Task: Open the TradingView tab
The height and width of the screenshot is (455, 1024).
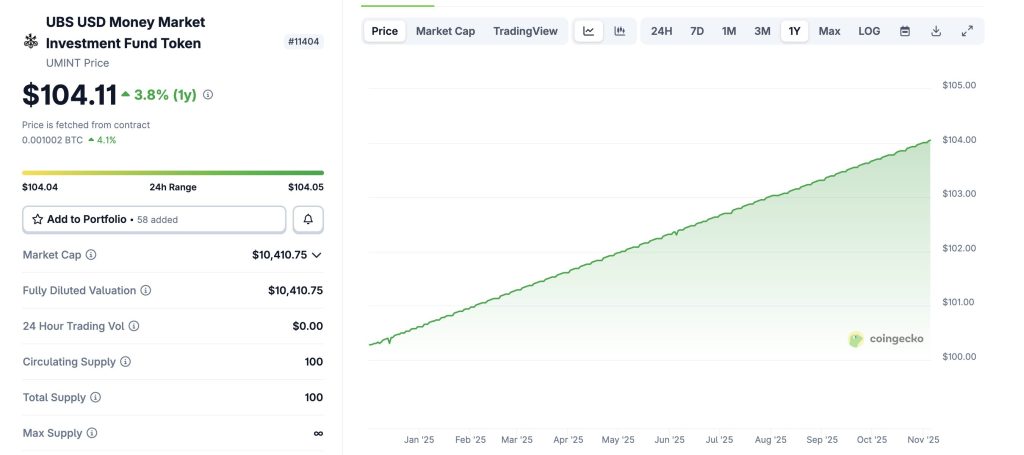Action: [x=525, y=31]
